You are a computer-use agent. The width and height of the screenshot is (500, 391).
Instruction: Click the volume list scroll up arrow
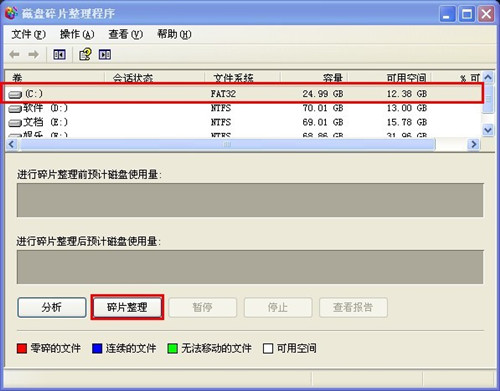488,78
